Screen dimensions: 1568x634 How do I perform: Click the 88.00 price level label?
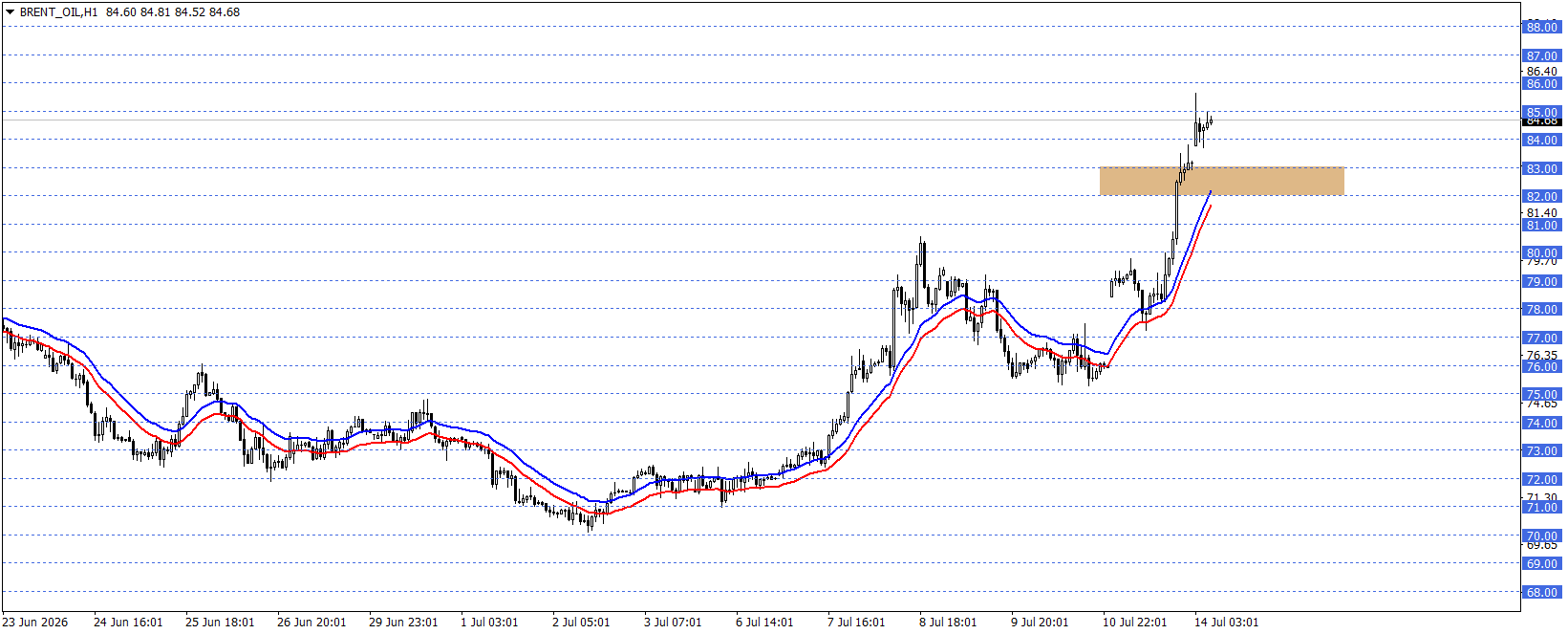tap(1541, 28)
